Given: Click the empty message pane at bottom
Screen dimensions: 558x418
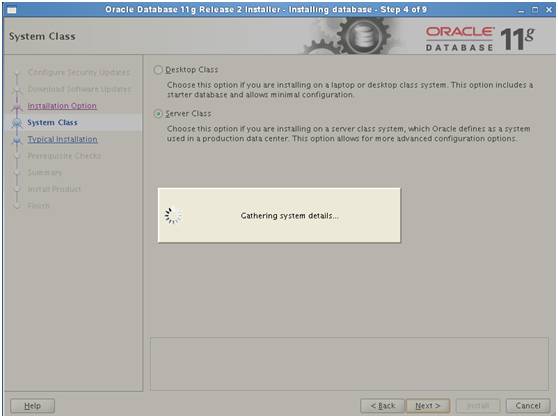Looking at the screenshot, I should pos(349,364).
